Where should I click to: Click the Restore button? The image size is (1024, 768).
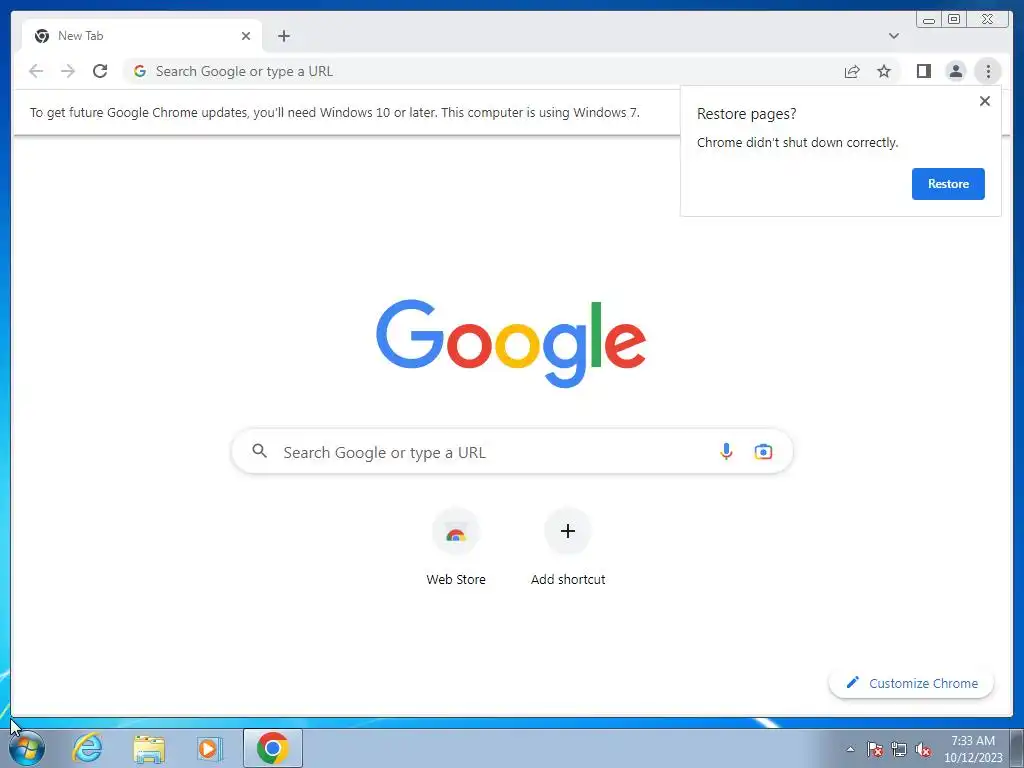point(948,184)
